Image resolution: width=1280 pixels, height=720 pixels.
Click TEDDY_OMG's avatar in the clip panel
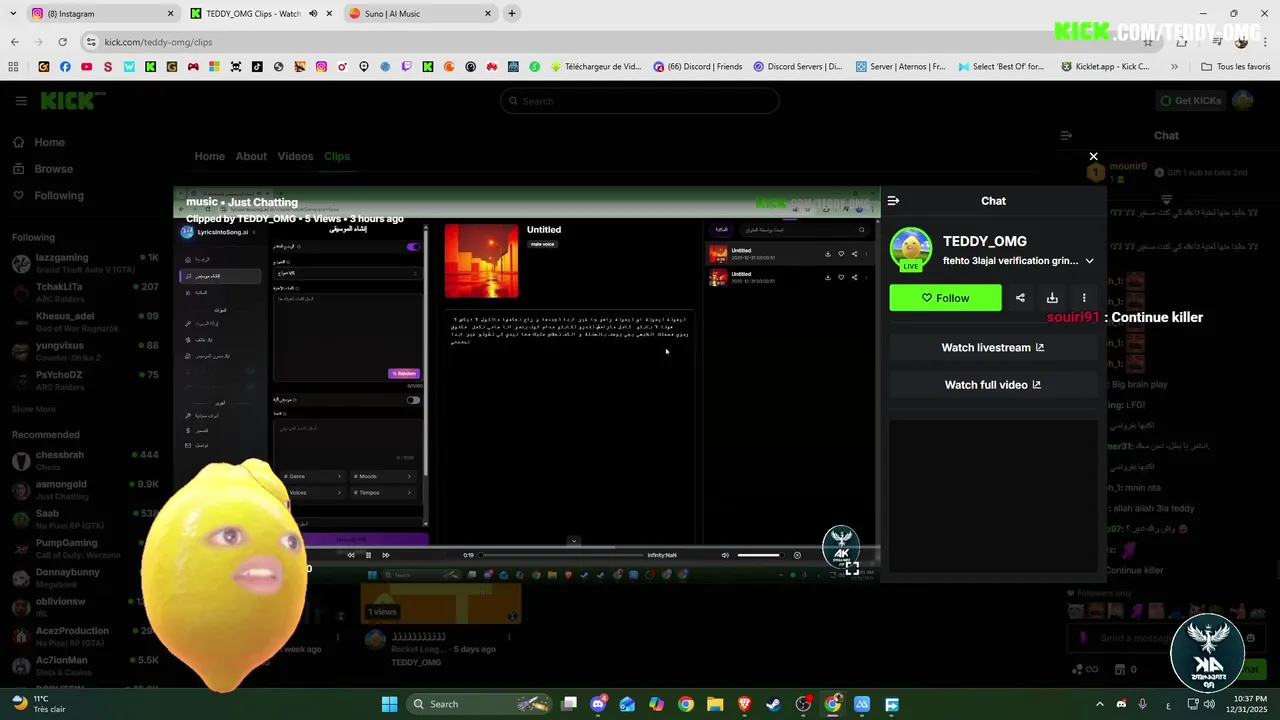(x=911, y=249)
